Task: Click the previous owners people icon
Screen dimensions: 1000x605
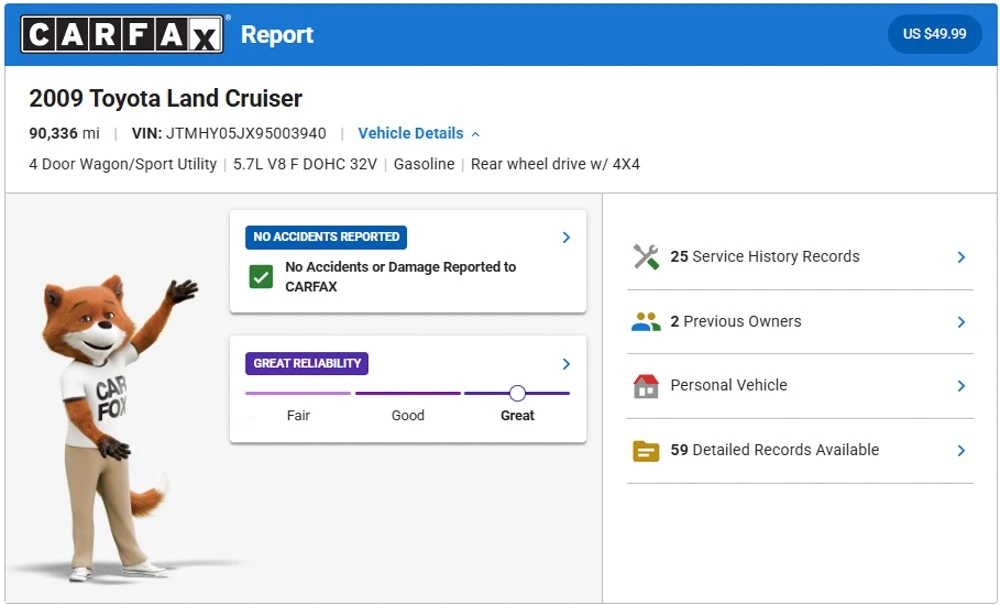Action: (x=645, y=321)
